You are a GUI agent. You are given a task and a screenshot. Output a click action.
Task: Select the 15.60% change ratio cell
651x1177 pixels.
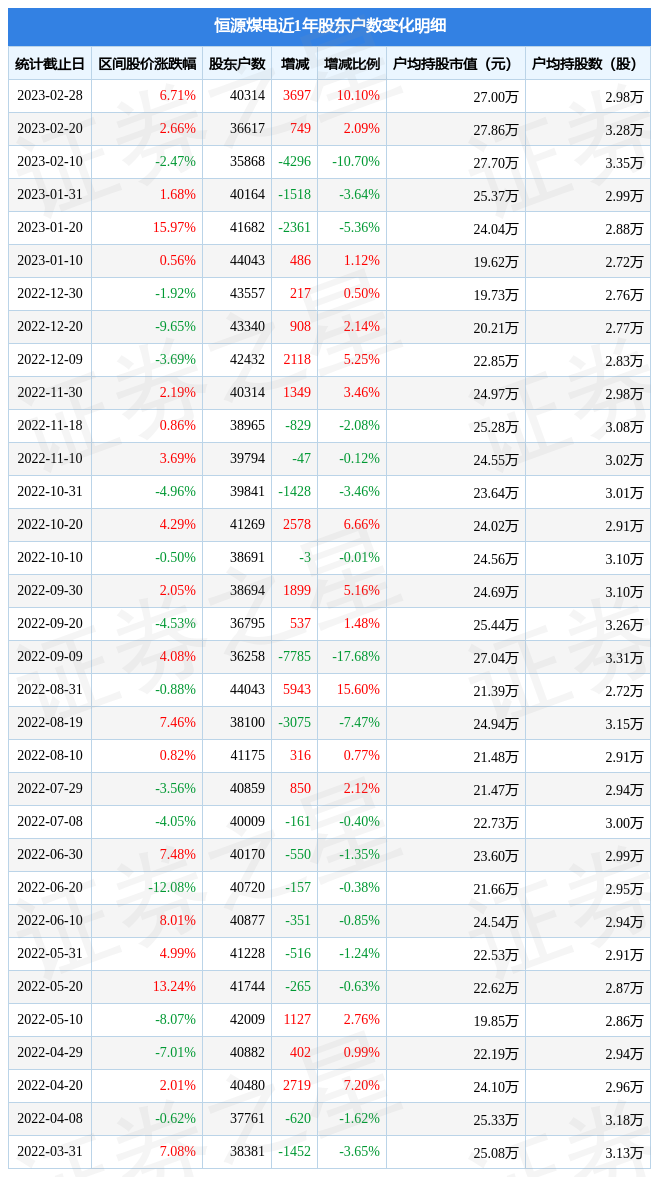point(359,690)
